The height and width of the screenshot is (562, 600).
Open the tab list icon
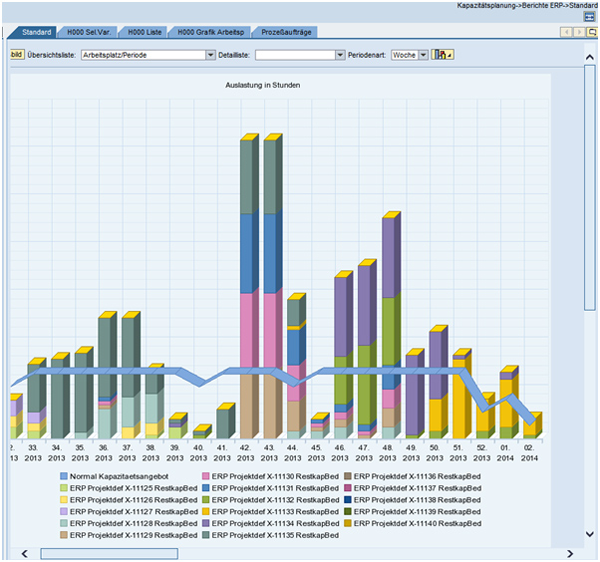click(x=590, y=33)
